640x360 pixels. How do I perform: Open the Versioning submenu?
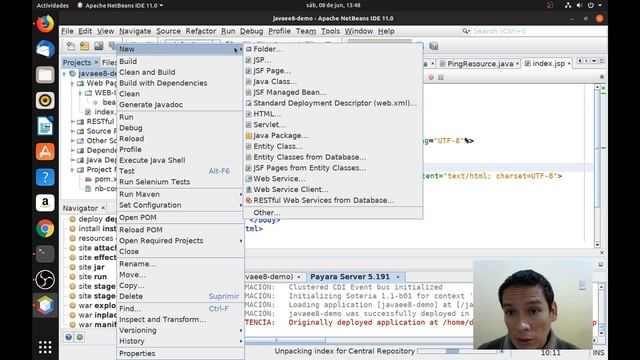coord(180,330)
